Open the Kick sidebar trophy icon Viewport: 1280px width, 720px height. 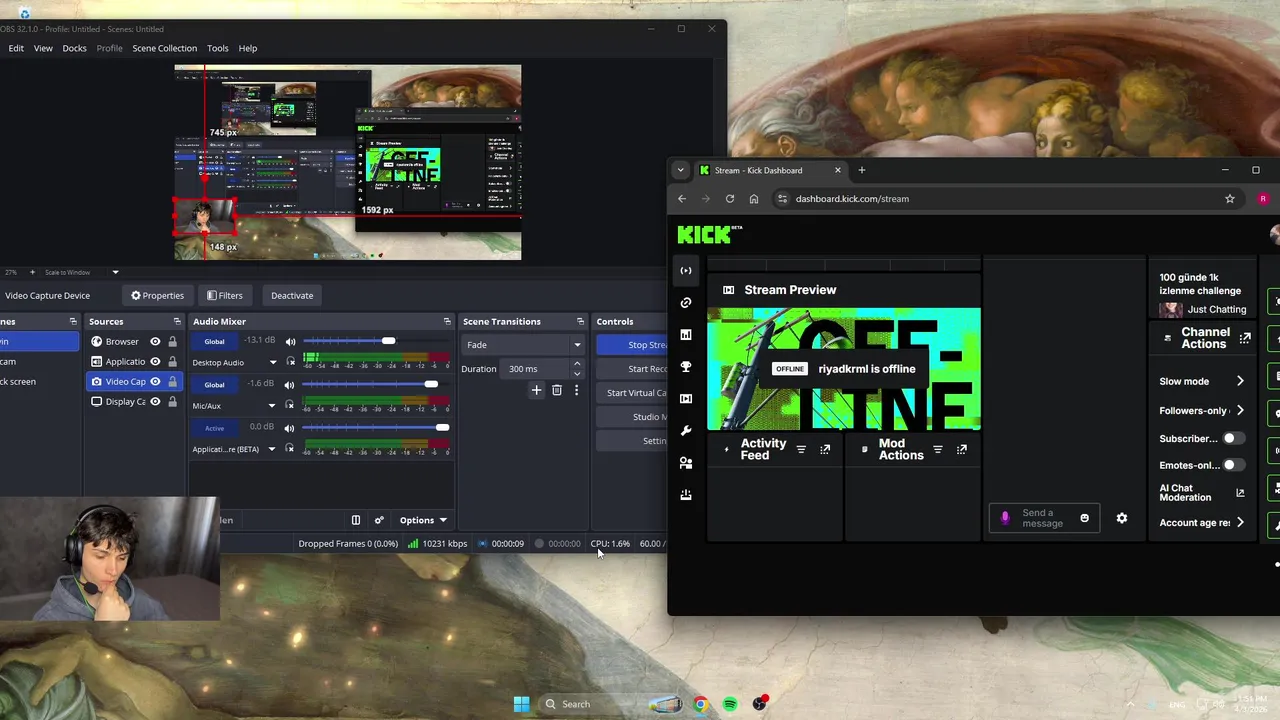(685, 366)
